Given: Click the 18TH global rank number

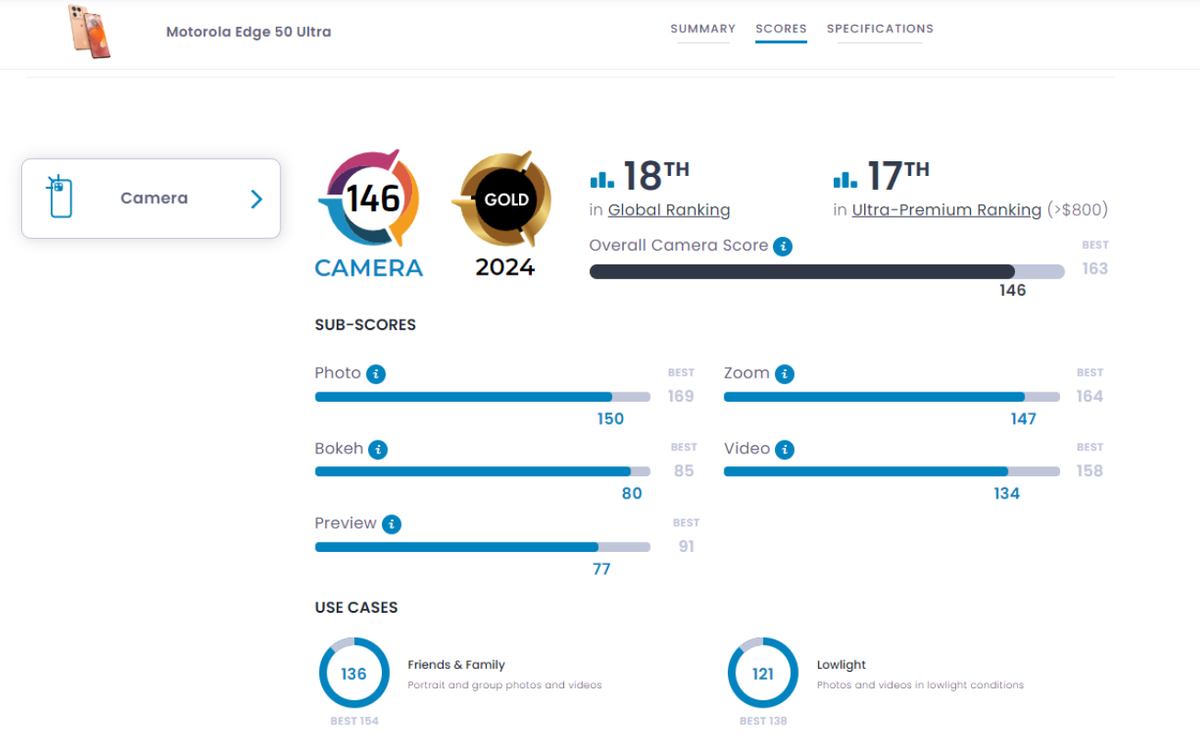Looking at the screenshot, I should [x=657, y=175].
